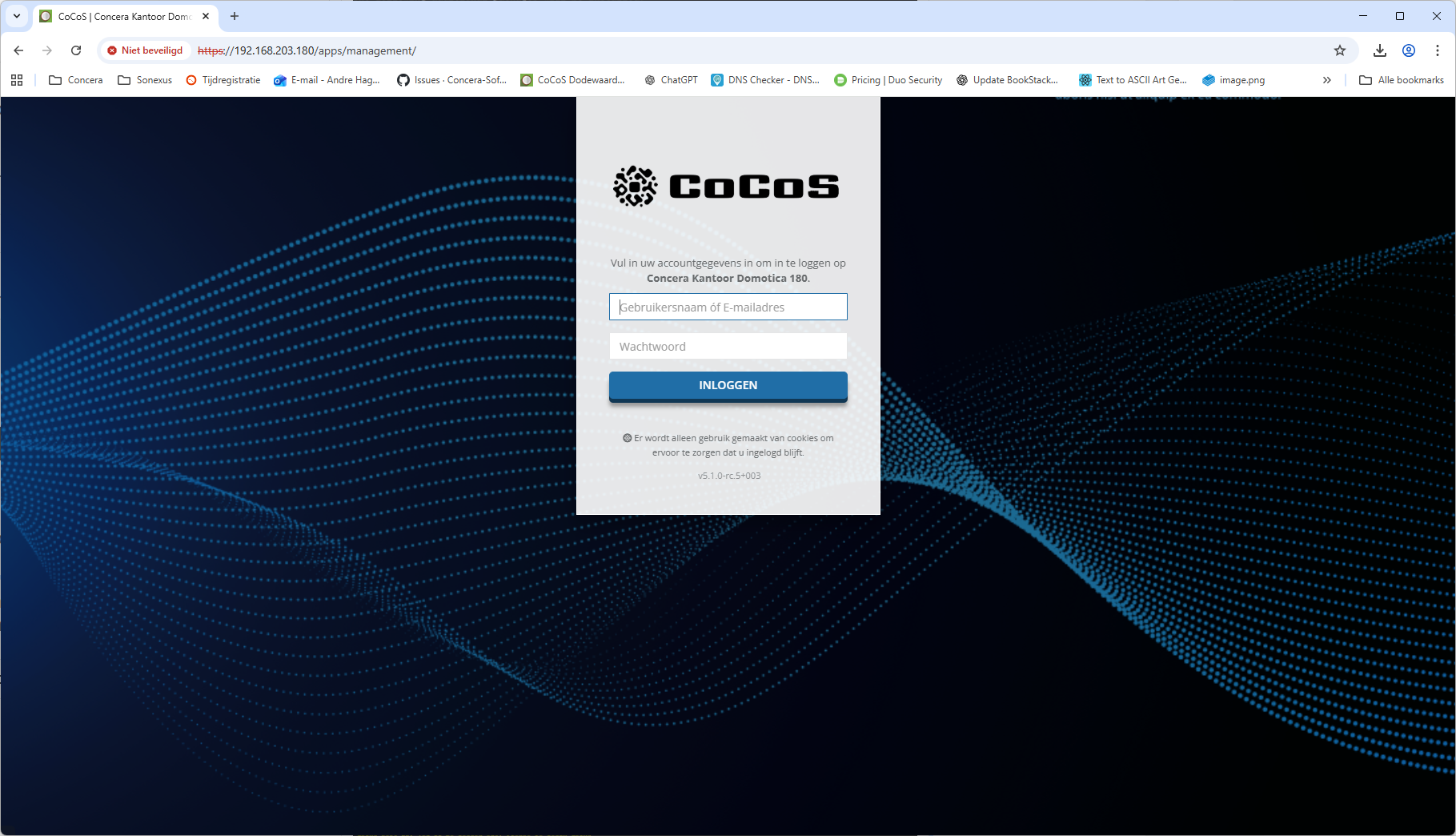Bookmark this page with the star icon
The image size is (1456, 836).
click(1340, 50)
